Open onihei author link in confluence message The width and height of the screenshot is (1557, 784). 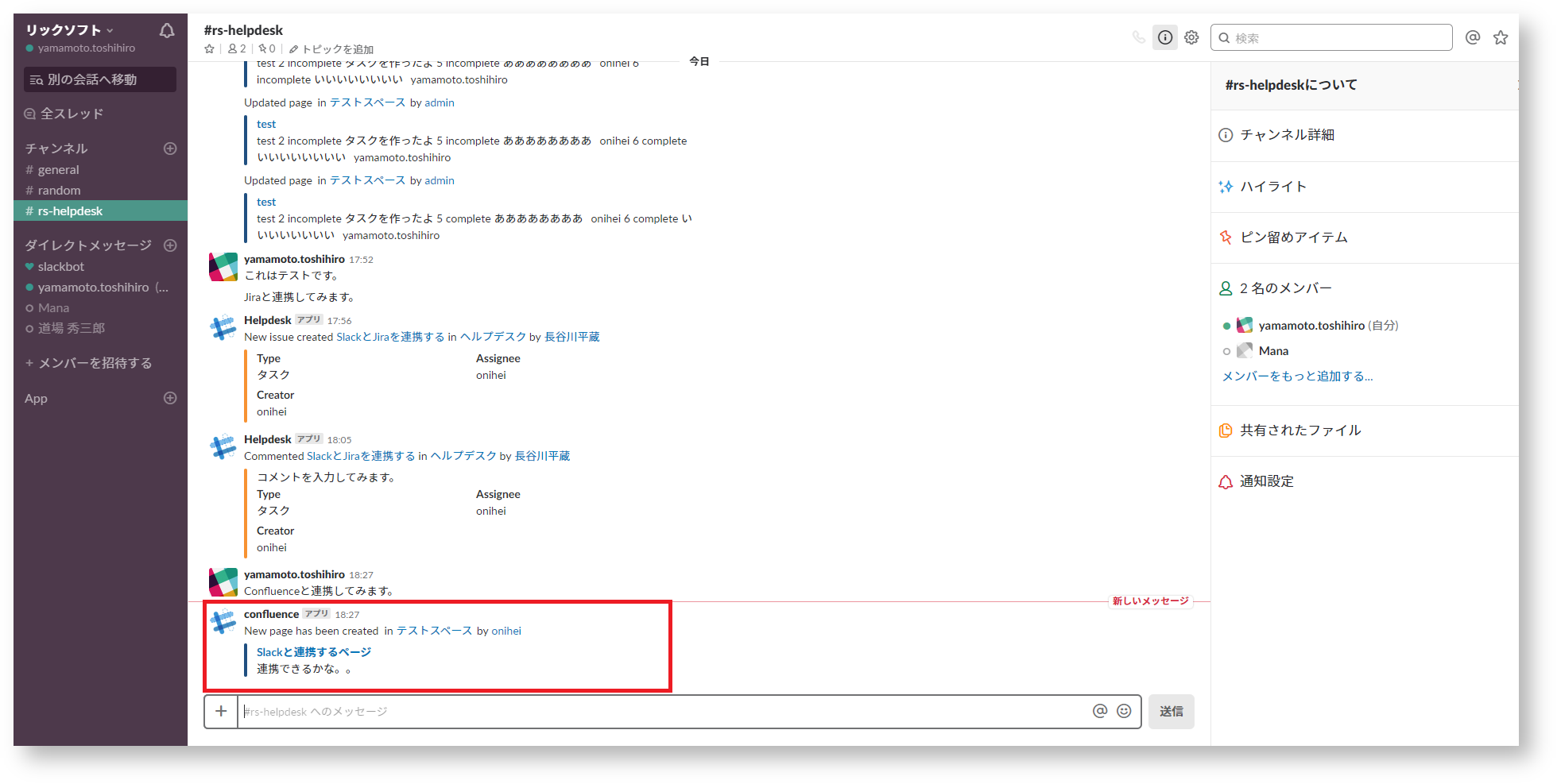506,631
